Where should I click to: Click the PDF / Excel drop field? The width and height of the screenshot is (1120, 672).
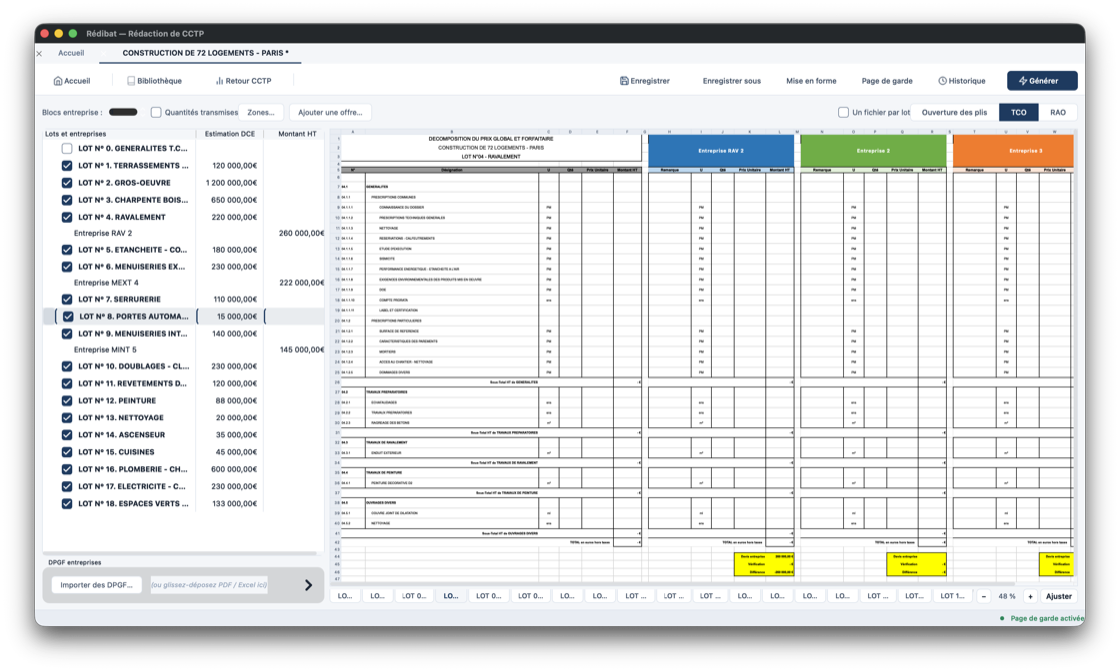[209, 585]
